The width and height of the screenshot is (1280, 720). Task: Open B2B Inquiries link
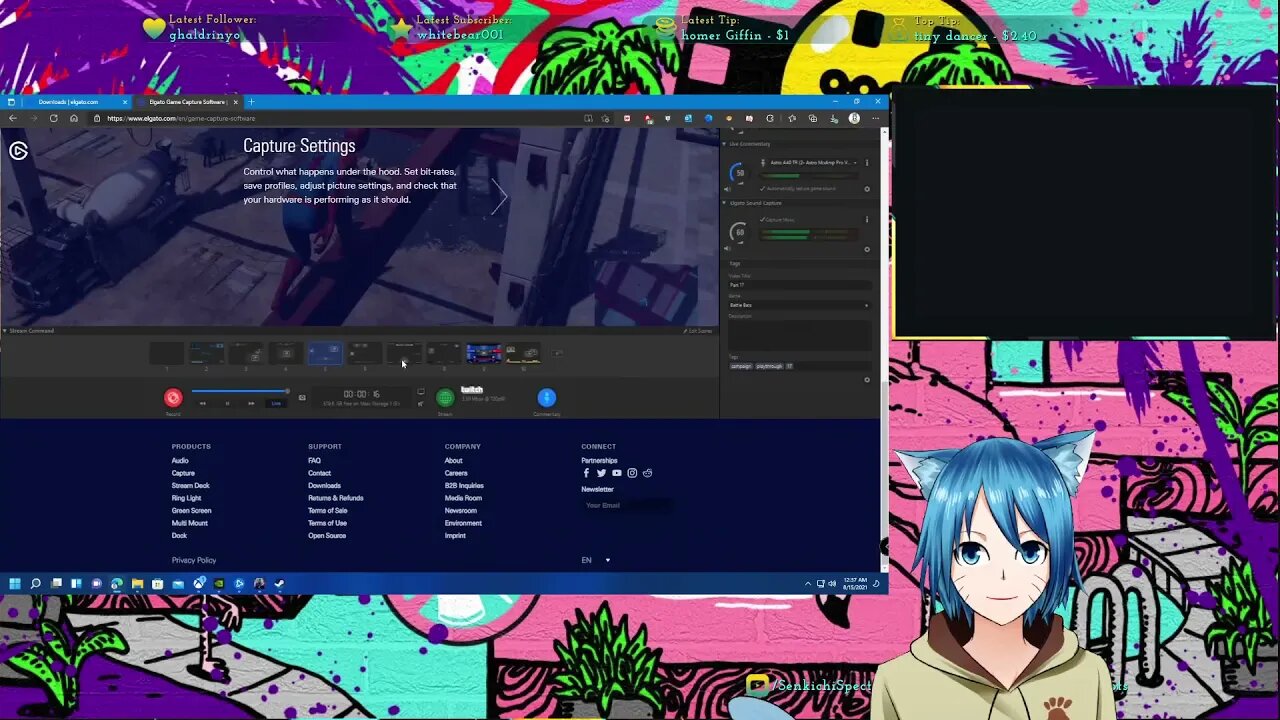[x=464, y=486]
